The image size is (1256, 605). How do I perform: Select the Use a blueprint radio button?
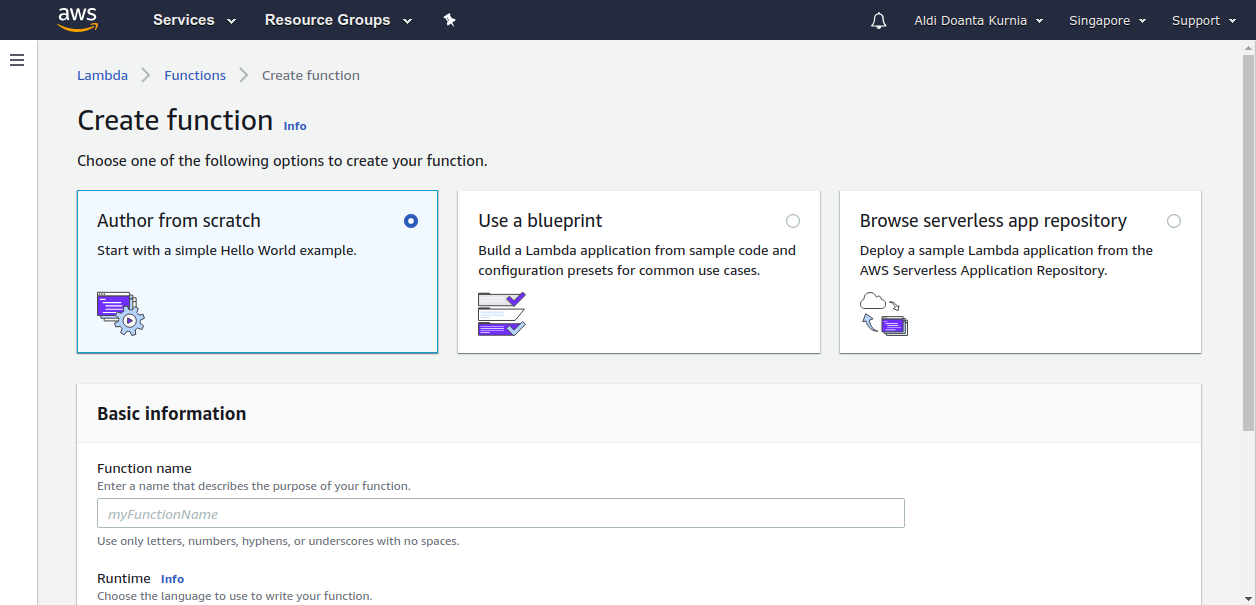pos(793,221)
